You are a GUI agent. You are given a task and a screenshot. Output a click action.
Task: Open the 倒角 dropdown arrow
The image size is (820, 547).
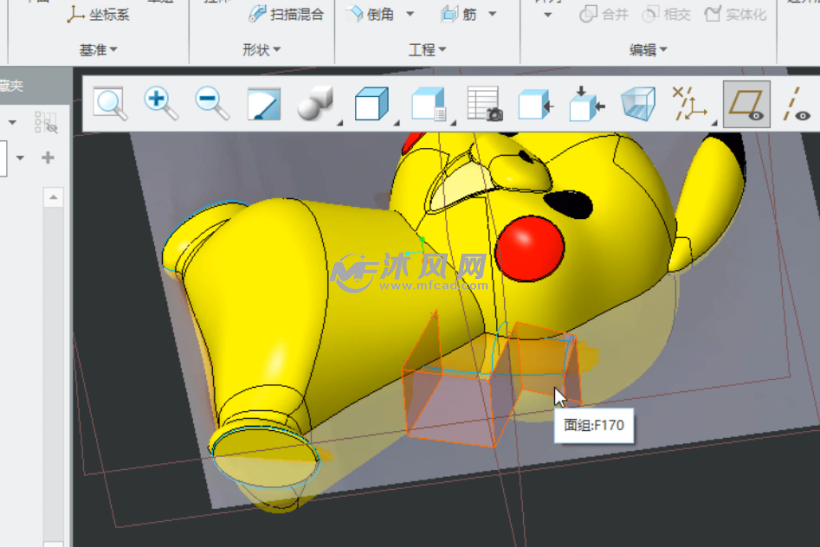tap(410, 14)
